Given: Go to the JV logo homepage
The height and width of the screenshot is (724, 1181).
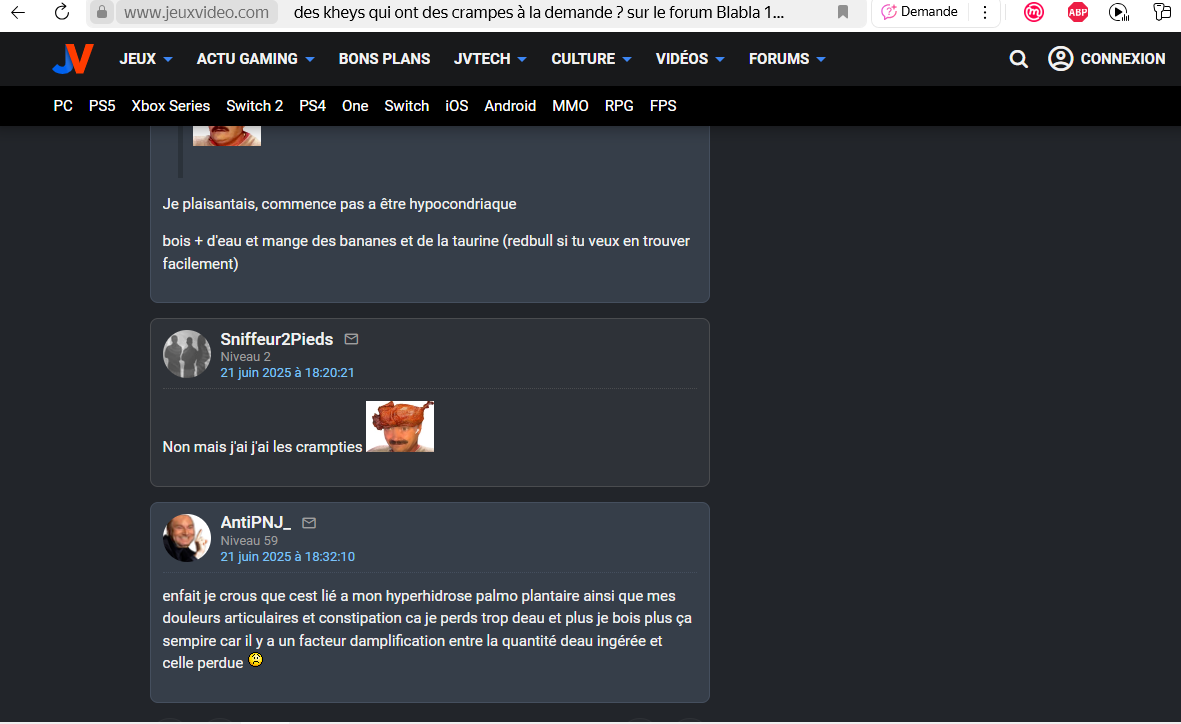Looking at the screenshot, I should tap(73, 59).
